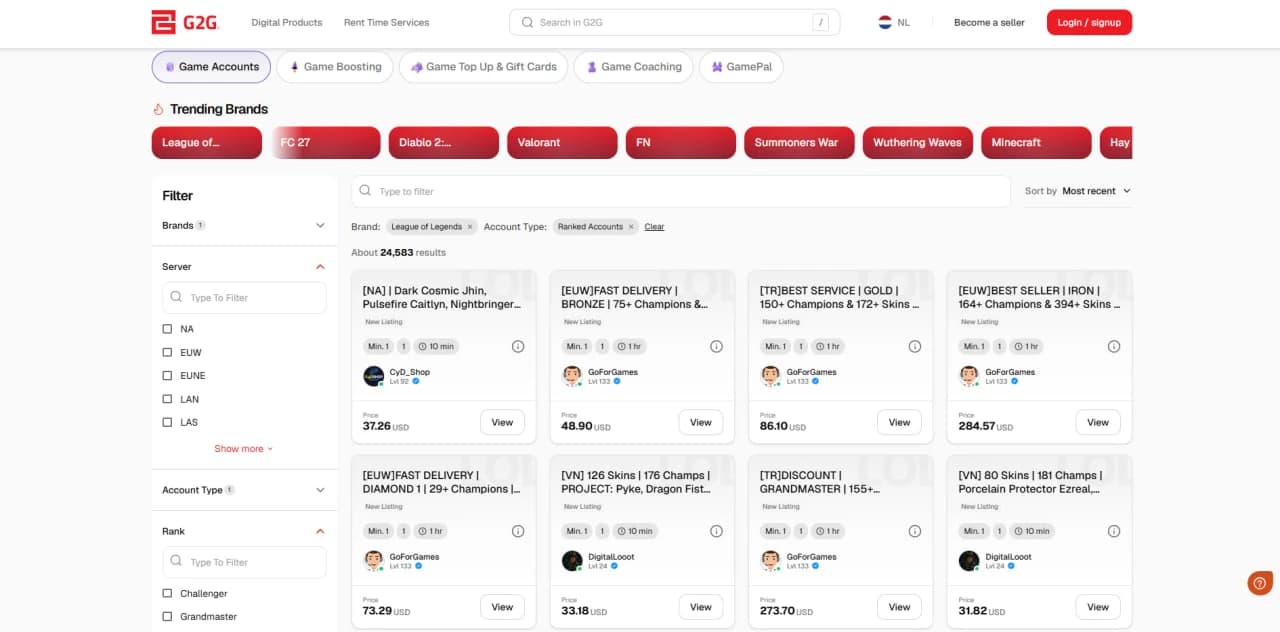Click the Login / signup button
The height and width of the screenshot is (632, 1280).
tap(1089, 22)
